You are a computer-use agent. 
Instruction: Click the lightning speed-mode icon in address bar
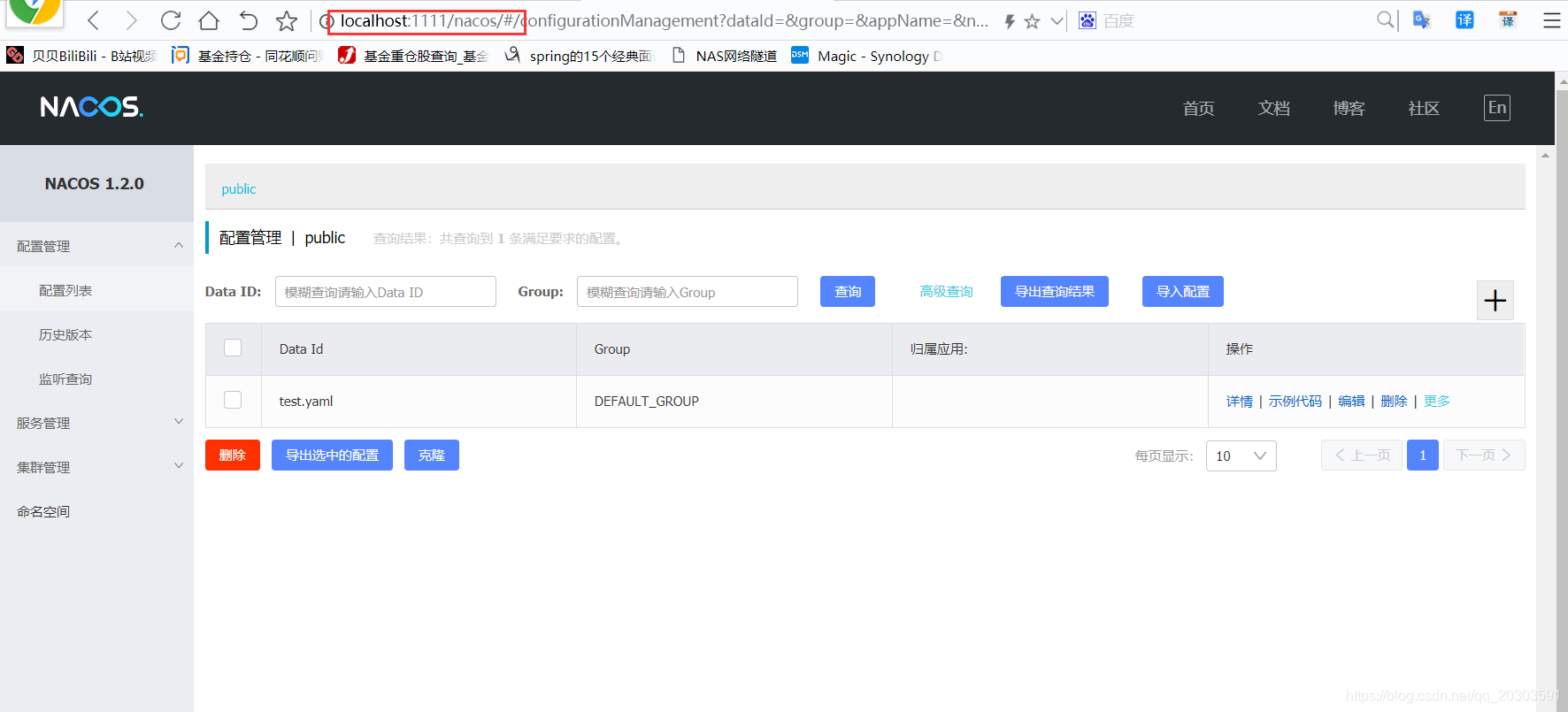point(1010,21)
